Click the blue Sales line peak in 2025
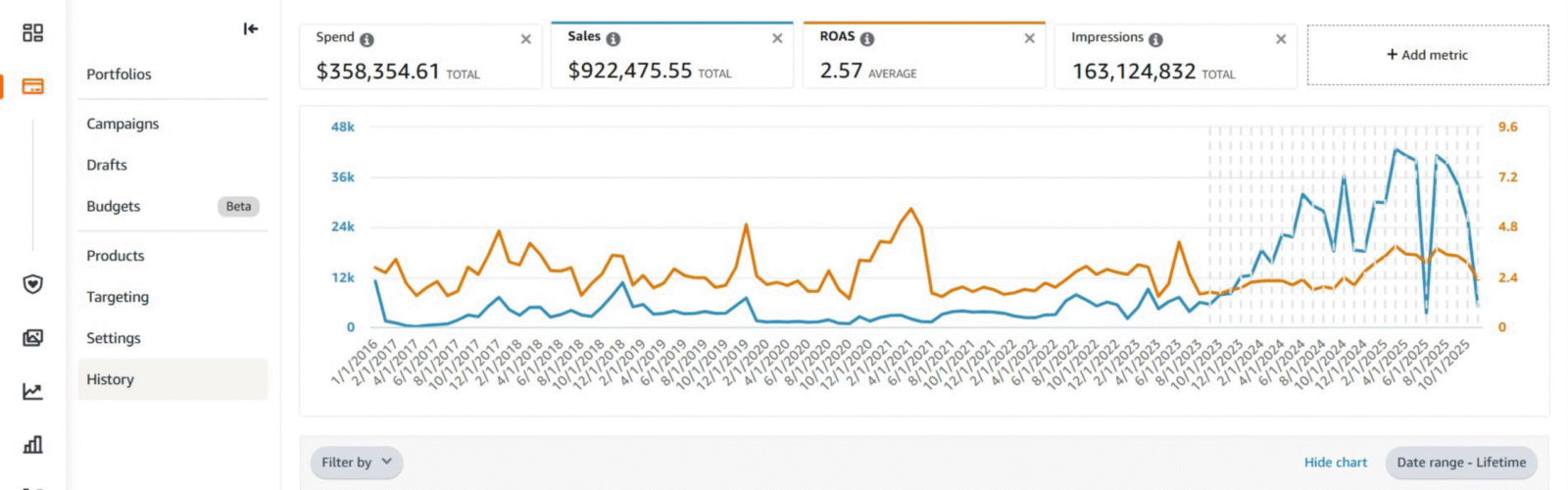The image size is (1568, 490). [x=1396, y=150]
